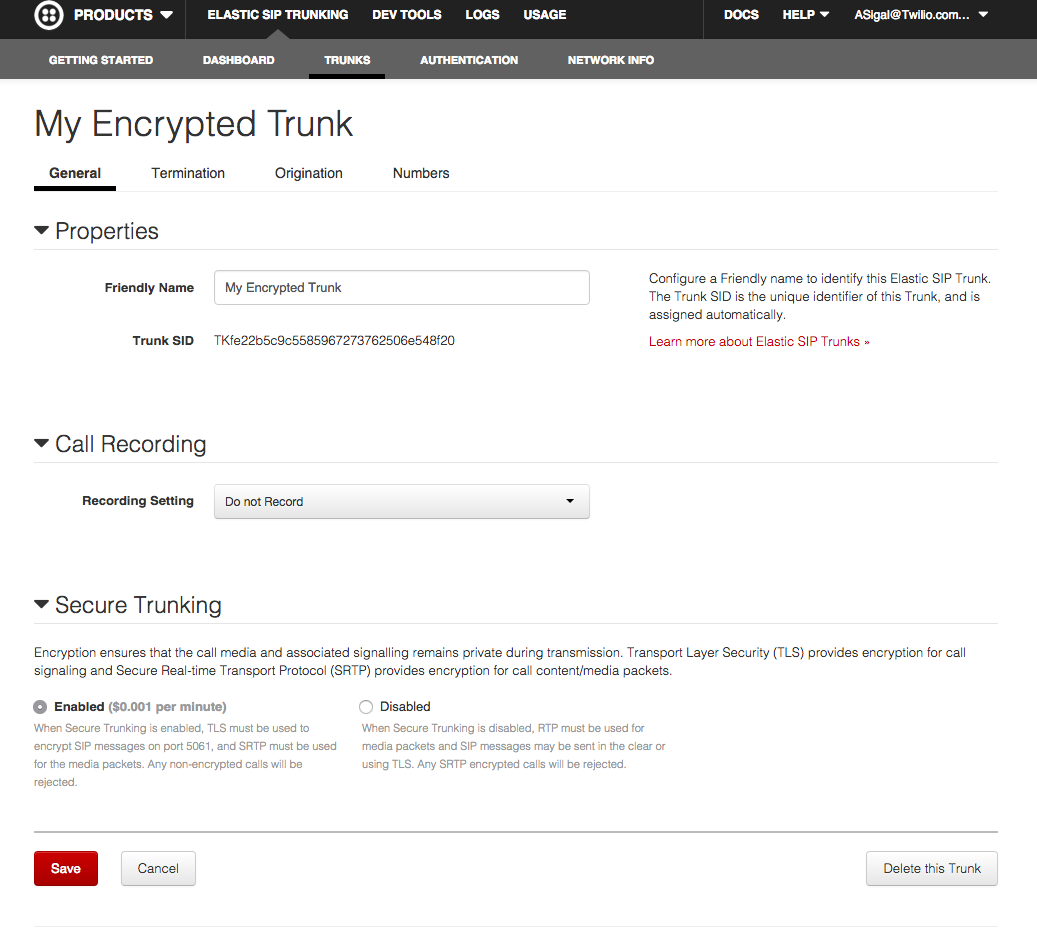Open the Products dropdown menu
The width and height of the screenshot is (1037, 928).
coord(123,15)
